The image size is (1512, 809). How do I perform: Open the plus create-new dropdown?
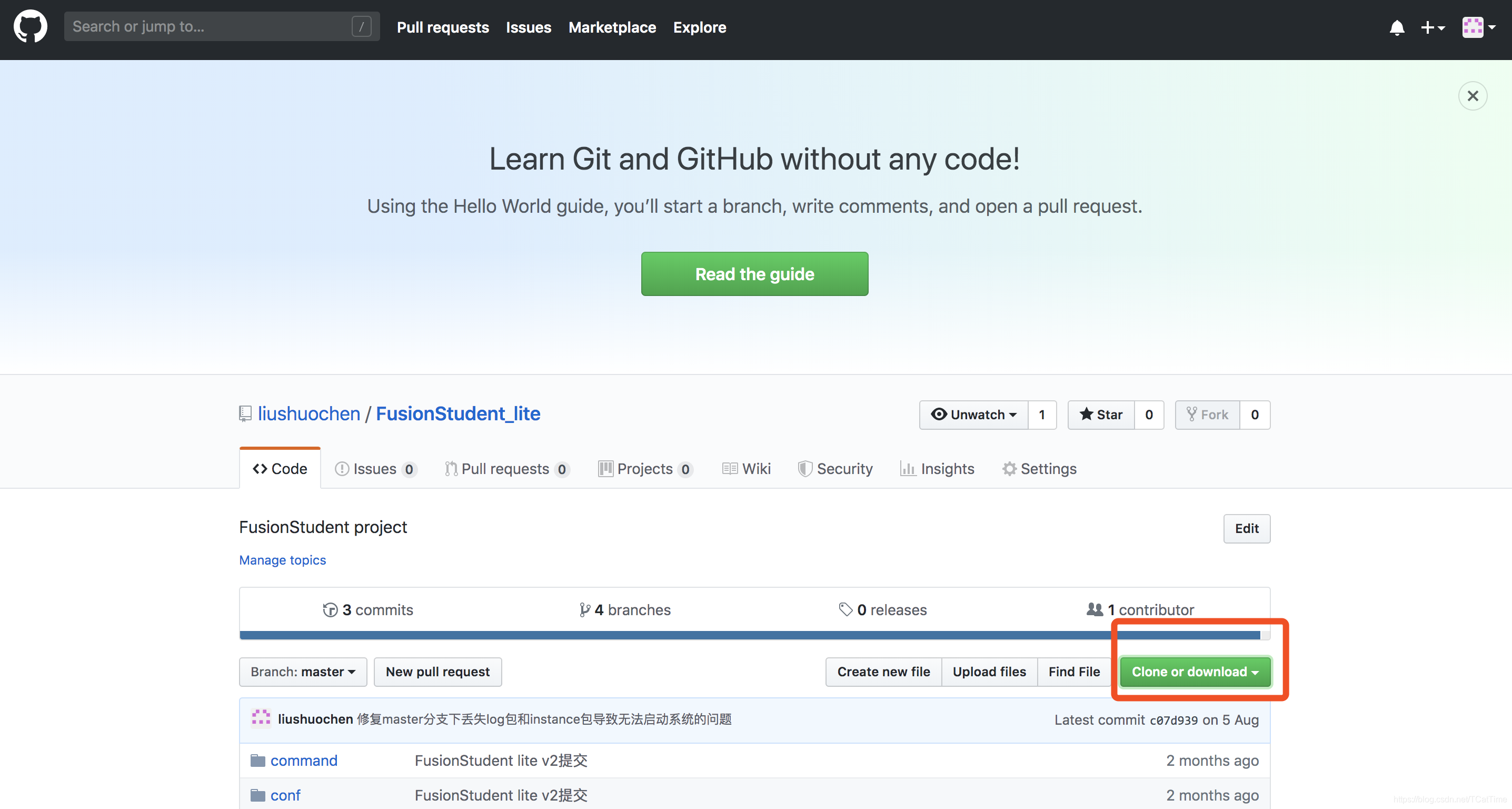coord(1432,27)
